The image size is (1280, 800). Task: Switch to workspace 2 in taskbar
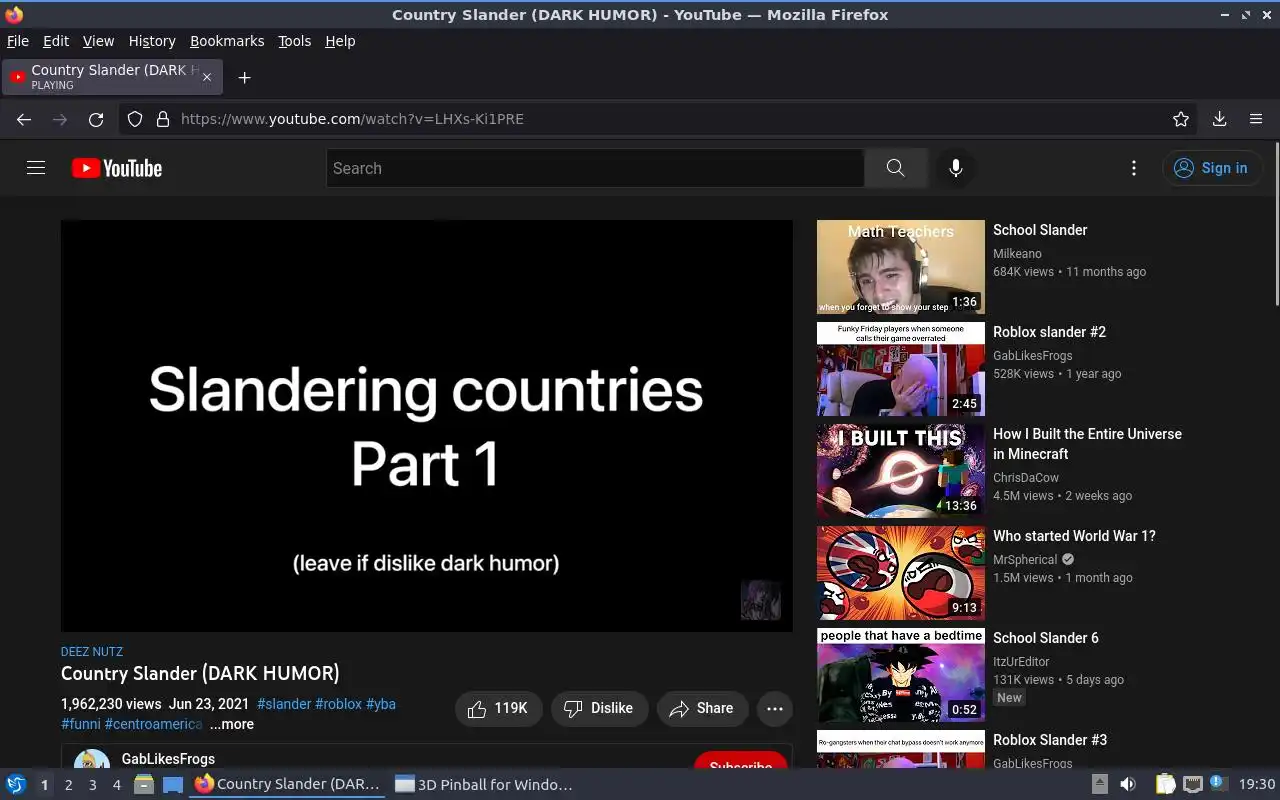click(68, 785)
